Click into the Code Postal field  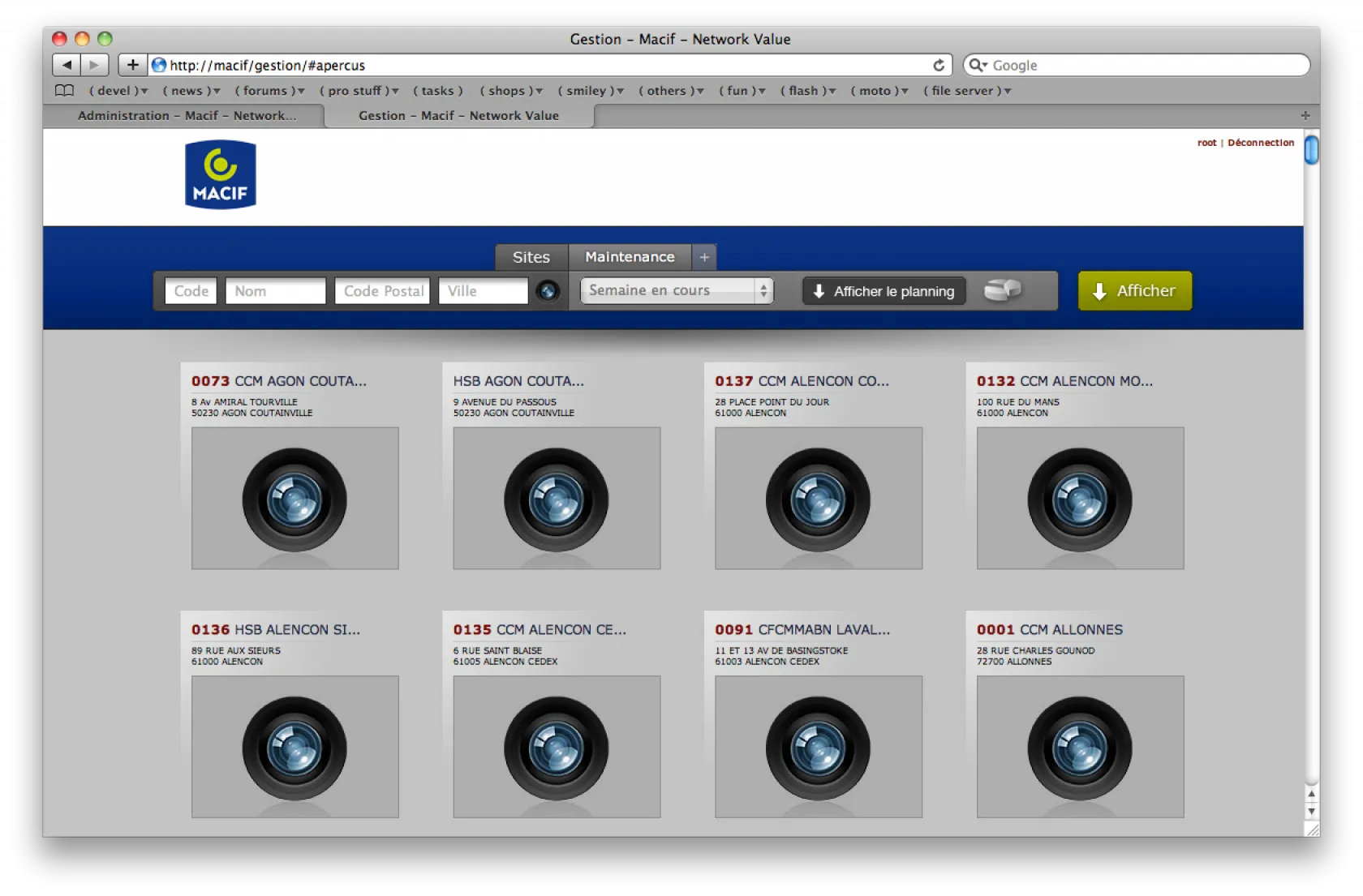tap(382, 291)
